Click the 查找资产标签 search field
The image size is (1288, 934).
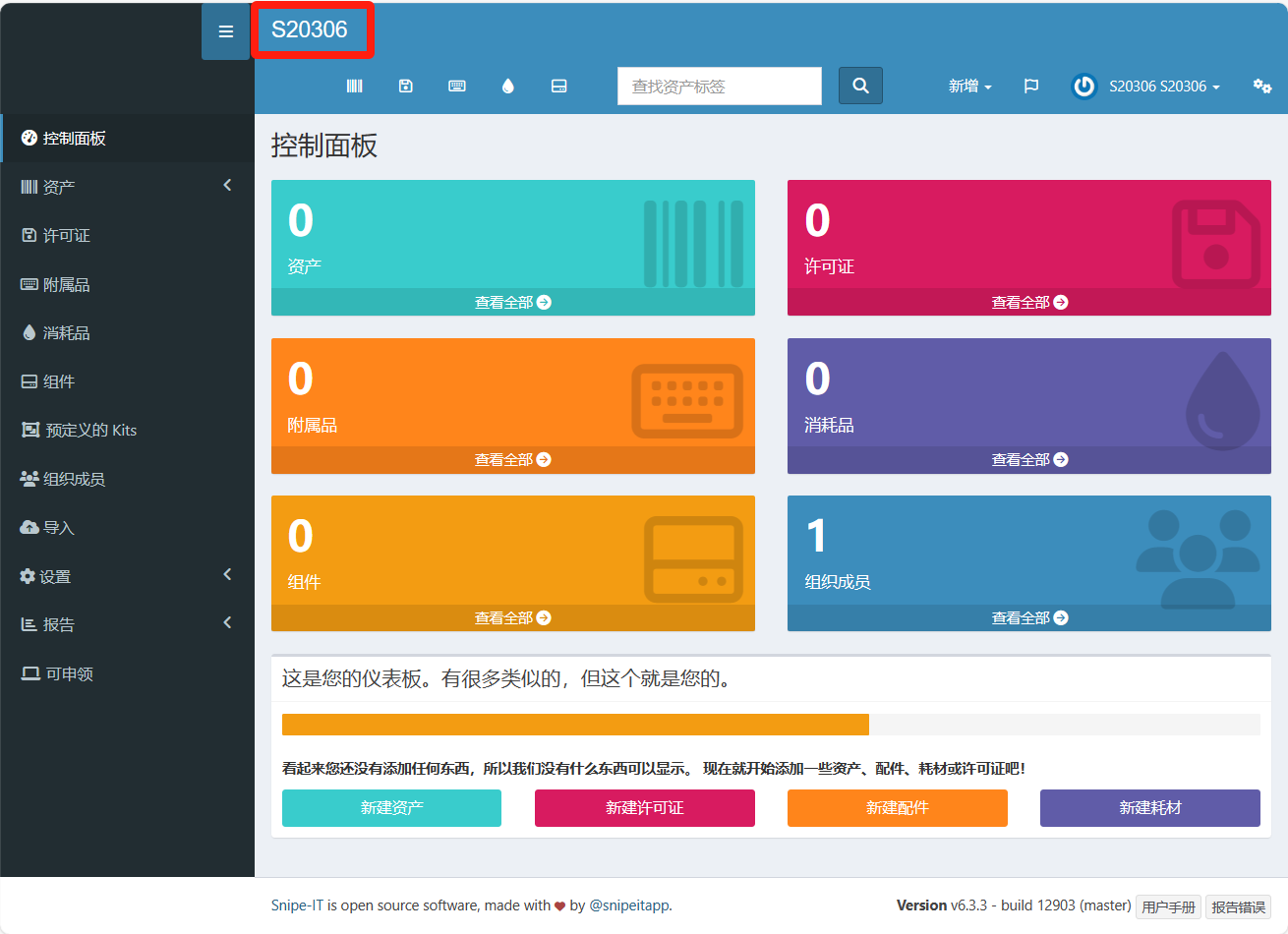[719, 87]
